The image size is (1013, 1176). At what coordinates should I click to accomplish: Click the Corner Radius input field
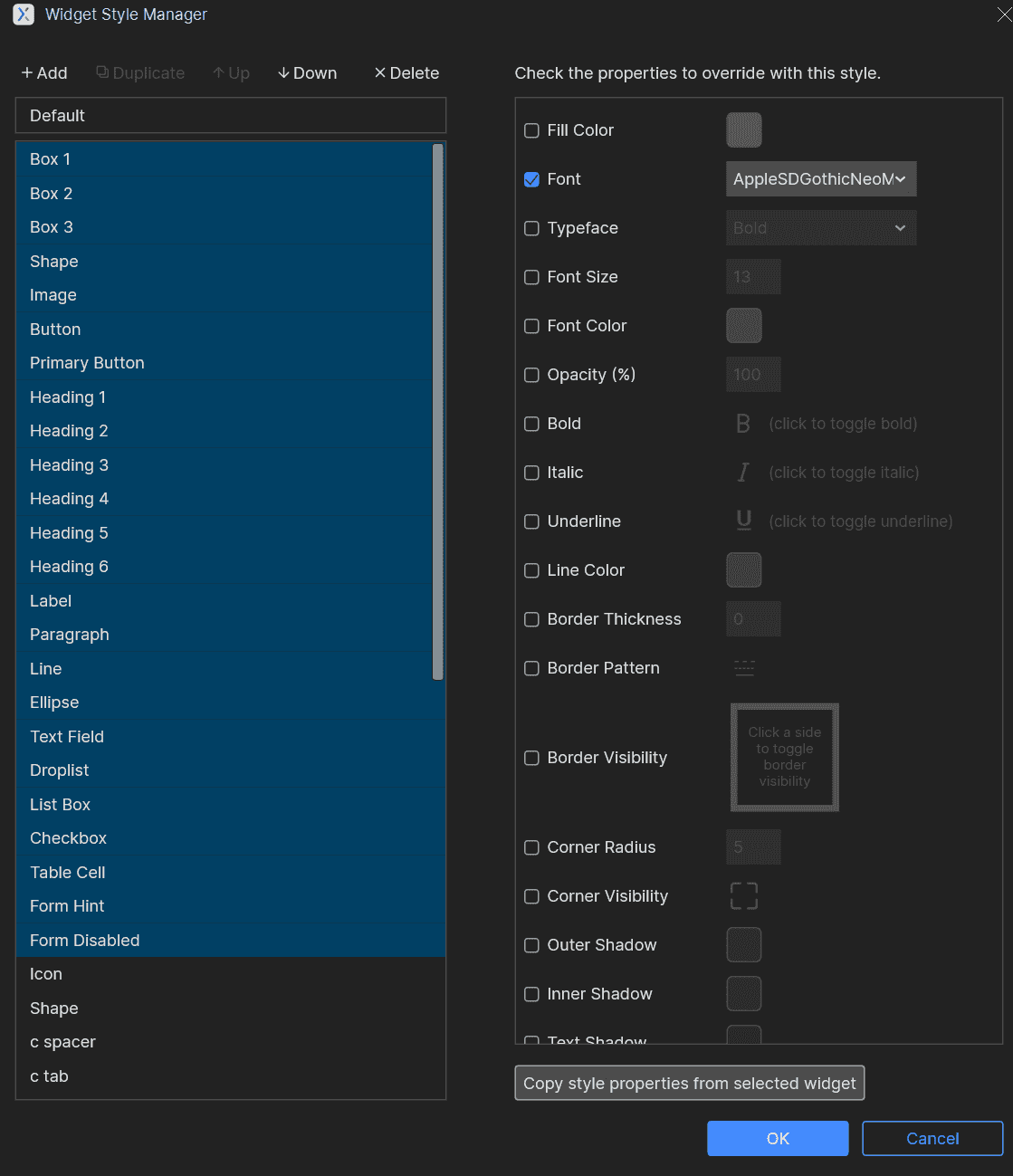(x=753, y=847)
